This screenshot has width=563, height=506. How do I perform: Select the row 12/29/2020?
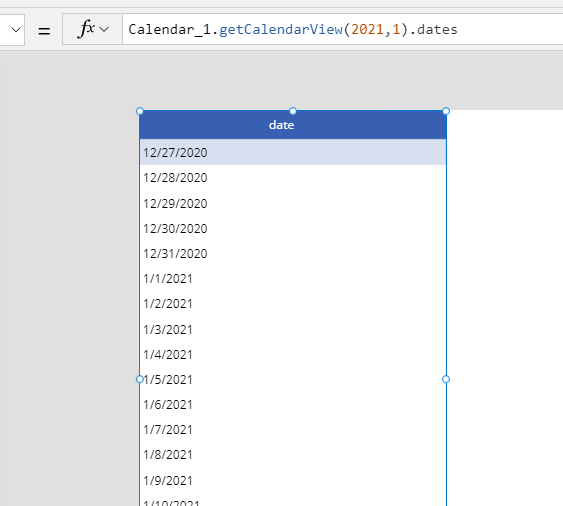tap(293, 204)
